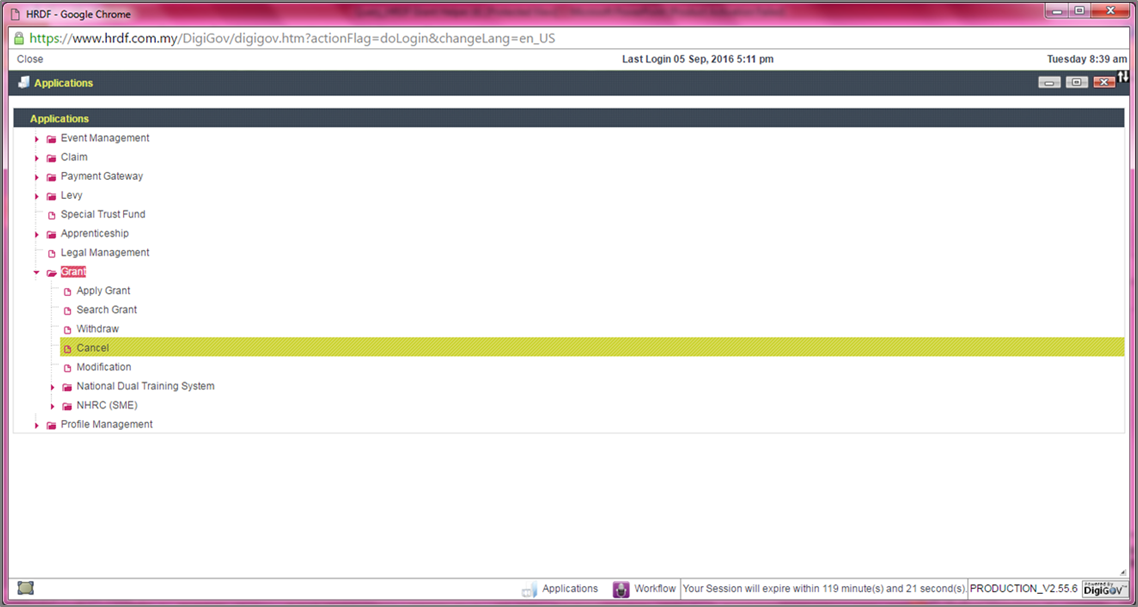1138x607 pixels.
Task: Expand the Payment Gateway node arrow
Action: pyautogui.click(x=36, y=176)
